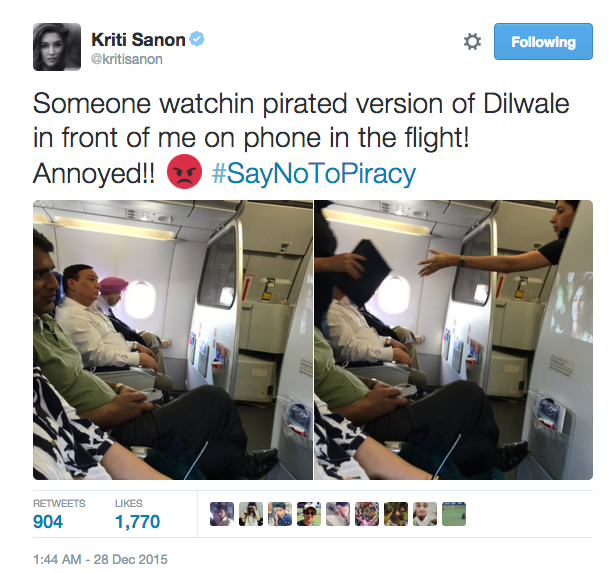Open Kriti Sanon's profile avatar
616x573 pixels.
click(57, 47)
